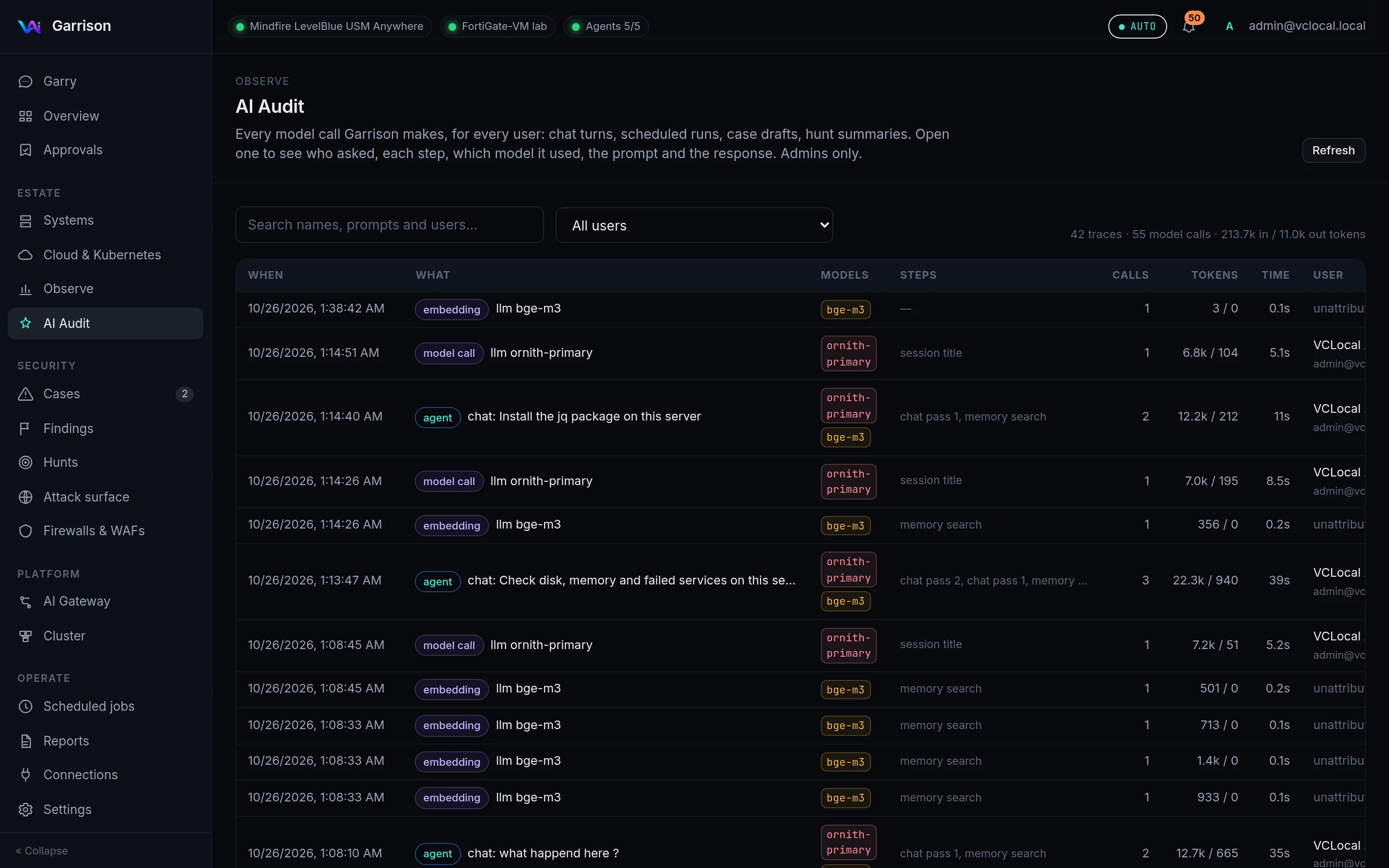This screenshot has height=868, width=1389.
Task: Click the Reports document icon
Action: tap(25, 741)
